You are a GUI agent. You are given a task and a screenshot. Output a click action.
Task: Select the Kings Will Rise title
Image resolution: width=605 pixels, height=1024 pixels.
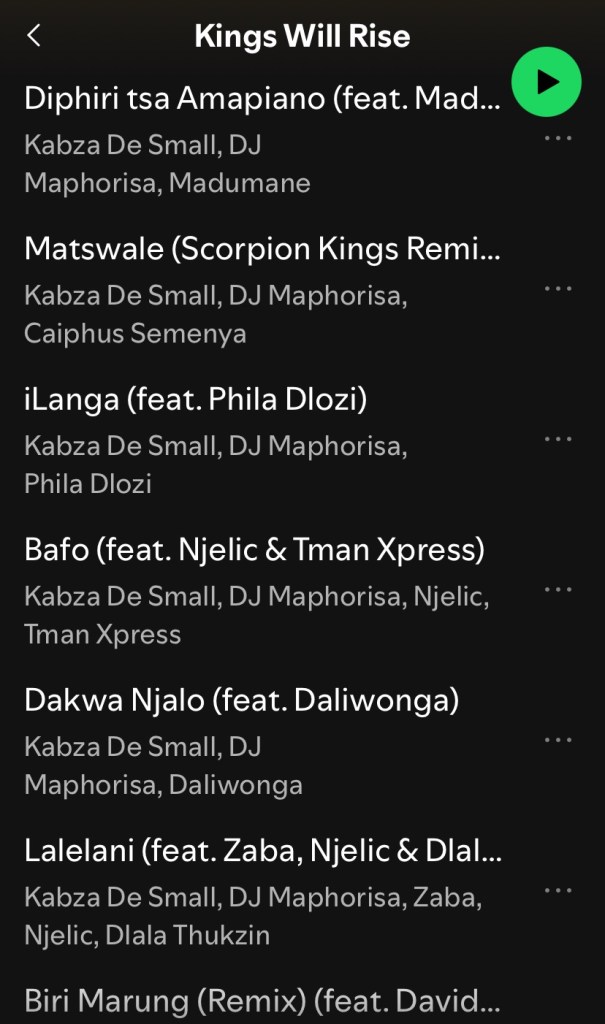(x=302, y=36)
